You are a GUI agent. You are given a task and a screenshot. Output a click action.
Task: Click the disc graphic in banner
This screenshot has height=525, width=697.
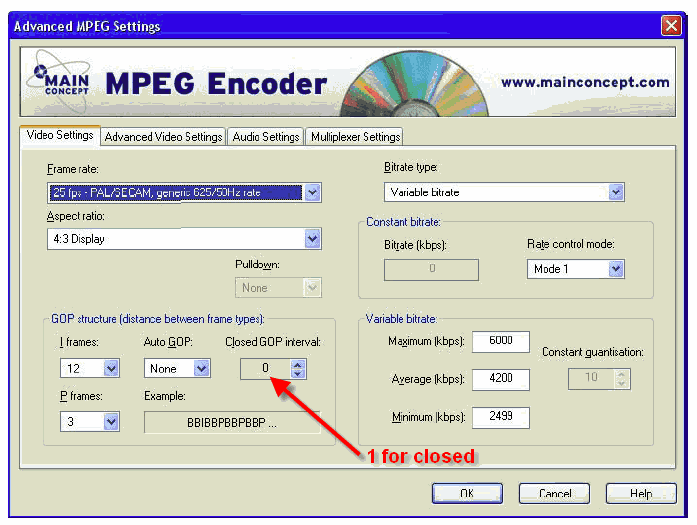[x=413, y=84]
